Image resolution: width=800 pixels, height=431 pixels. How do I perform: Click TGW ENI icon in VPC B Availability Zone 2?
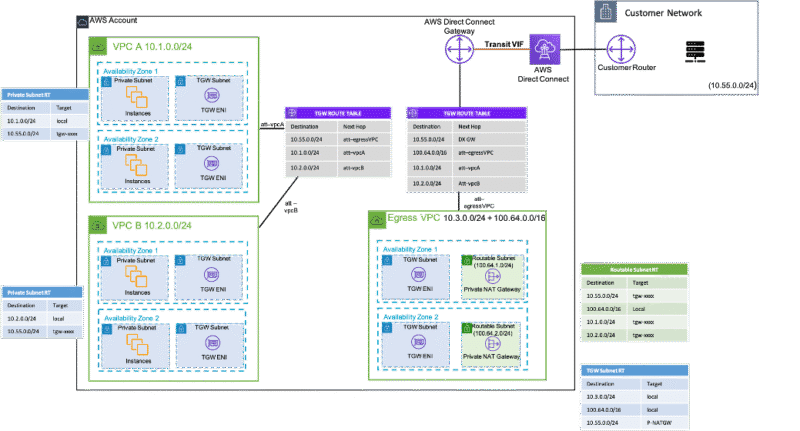[213, 343]
